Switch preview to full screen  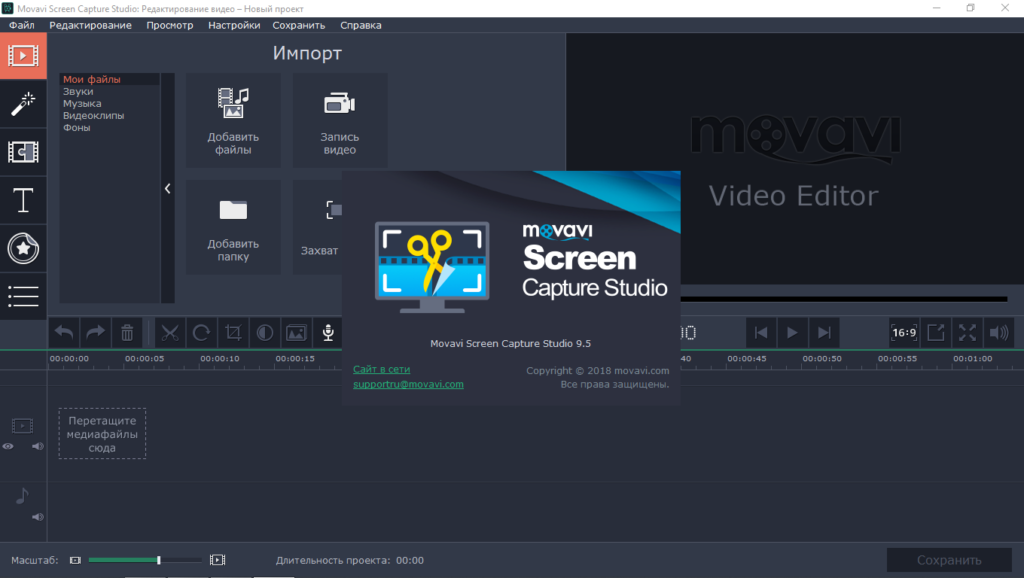pos(967,332)
